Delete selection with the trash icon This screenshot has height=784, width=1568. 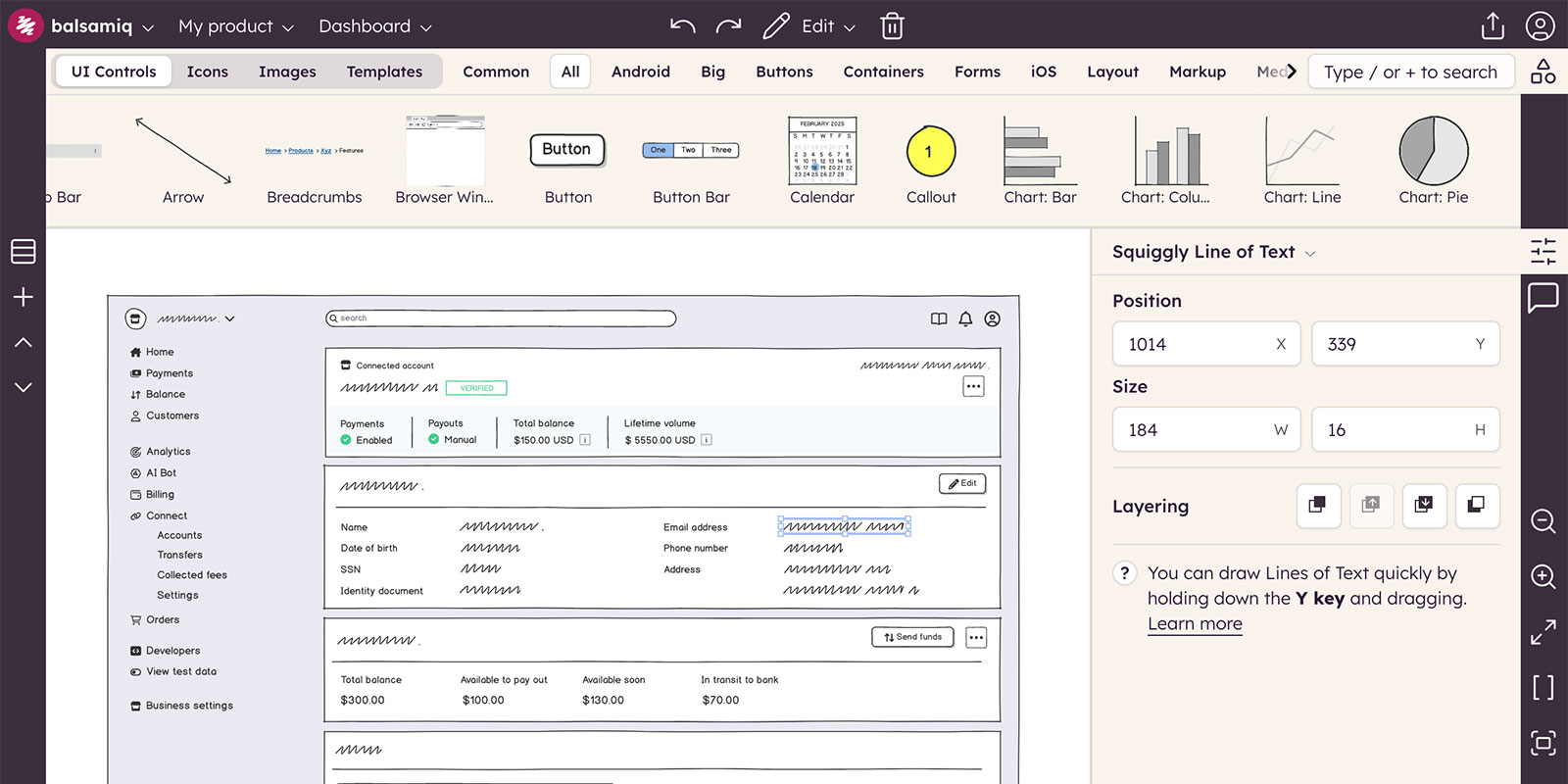892,26
